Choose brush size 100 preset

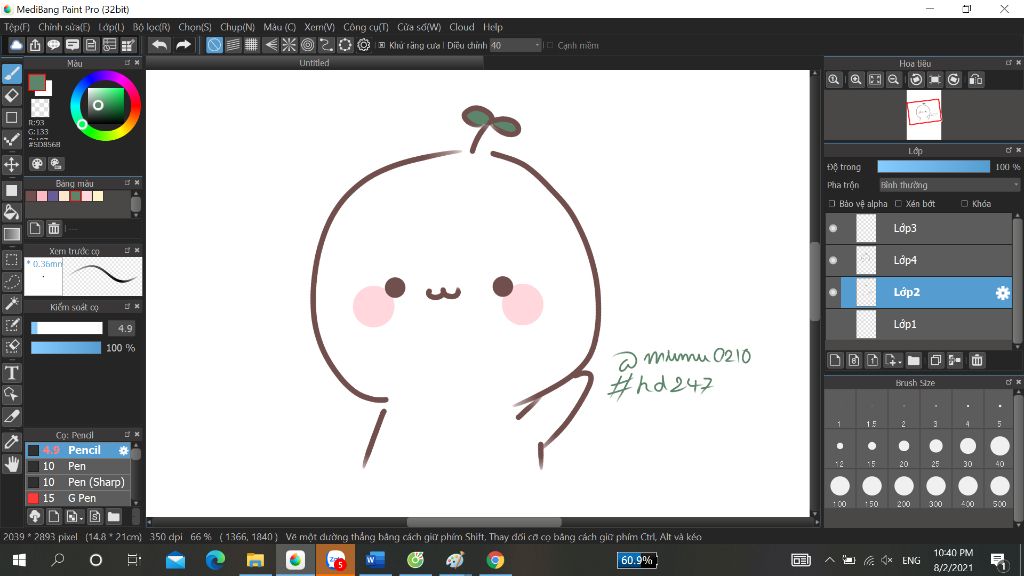[x=840, y=490]
